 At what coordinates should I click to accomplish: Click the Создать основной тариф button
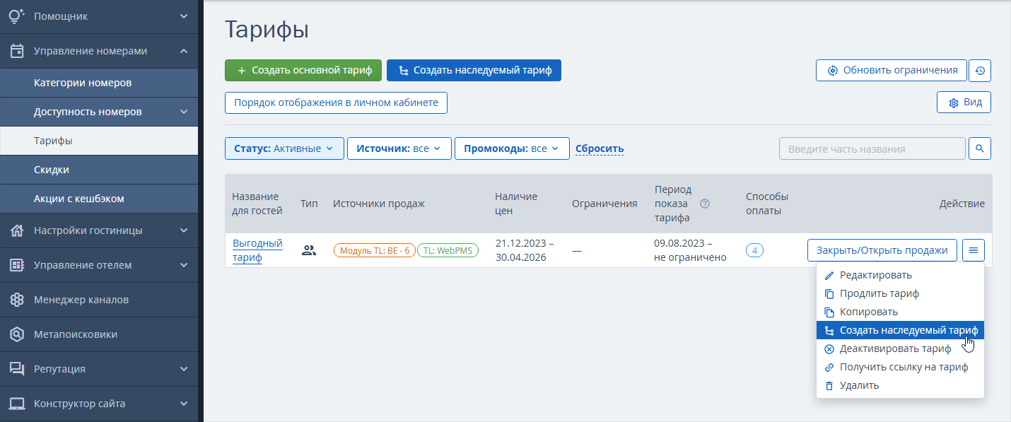[304, 70]
